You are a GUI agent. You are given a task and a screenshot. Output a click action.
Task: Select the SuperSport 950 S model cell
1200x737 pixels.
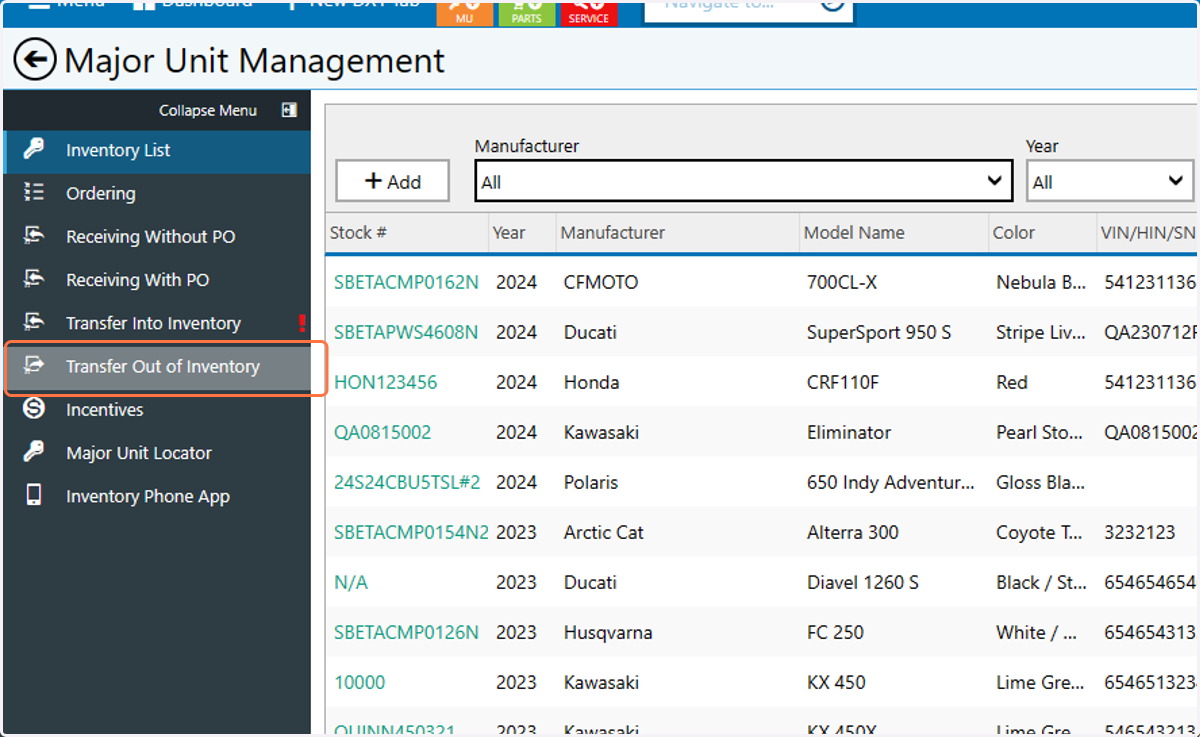tap(879, 332)
